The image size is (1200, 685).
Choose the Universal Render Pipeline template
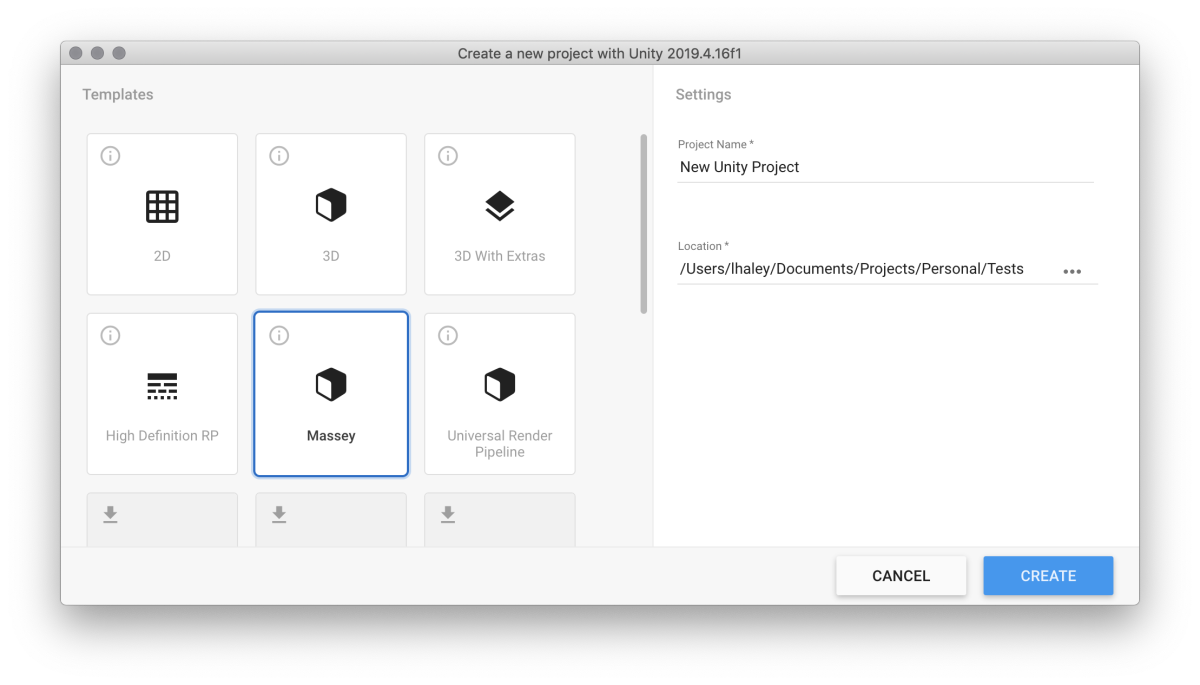(x=500, y=394)
